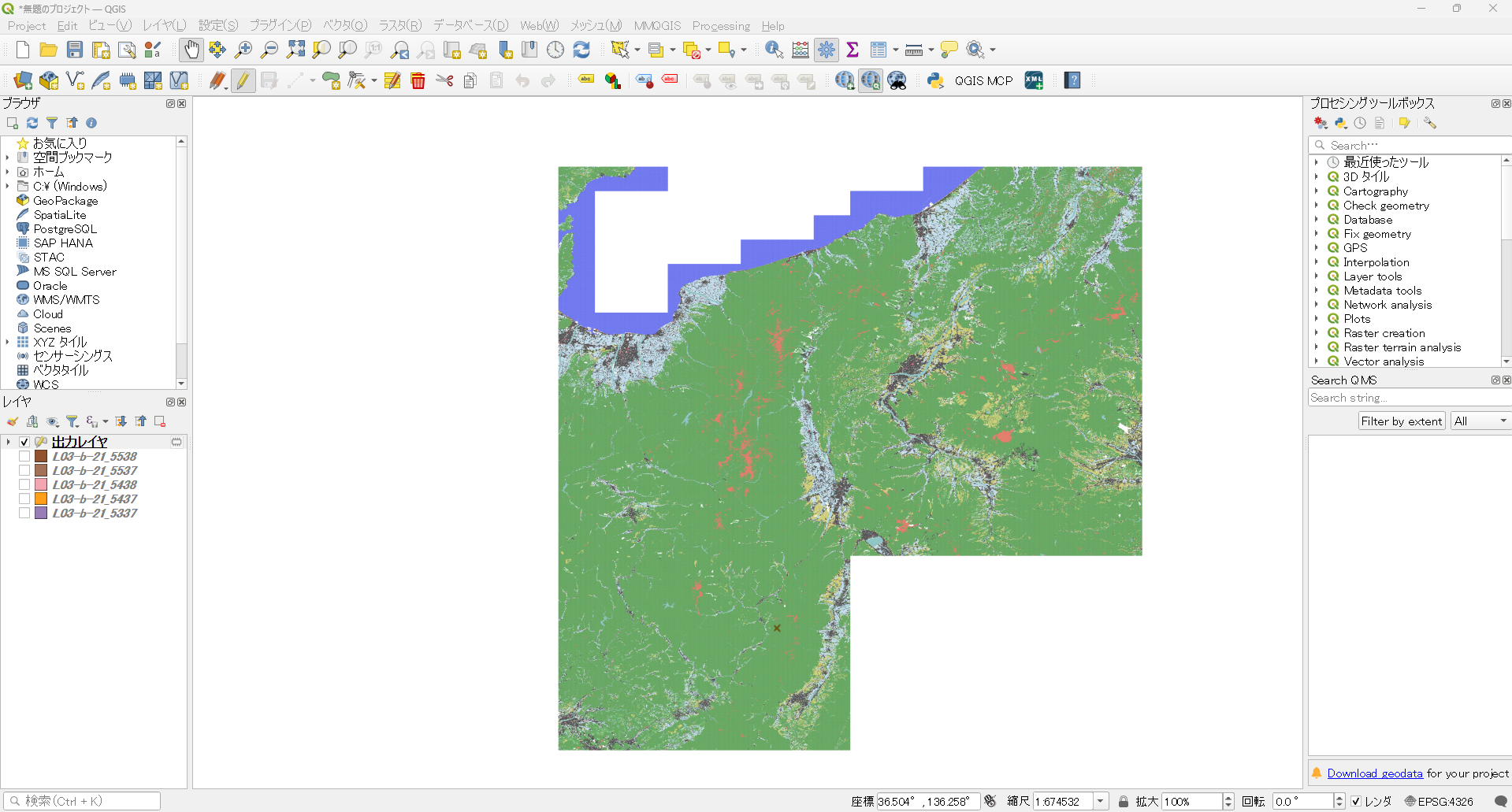Select PostgreSQL in the Browser panel

pos(65,229)
